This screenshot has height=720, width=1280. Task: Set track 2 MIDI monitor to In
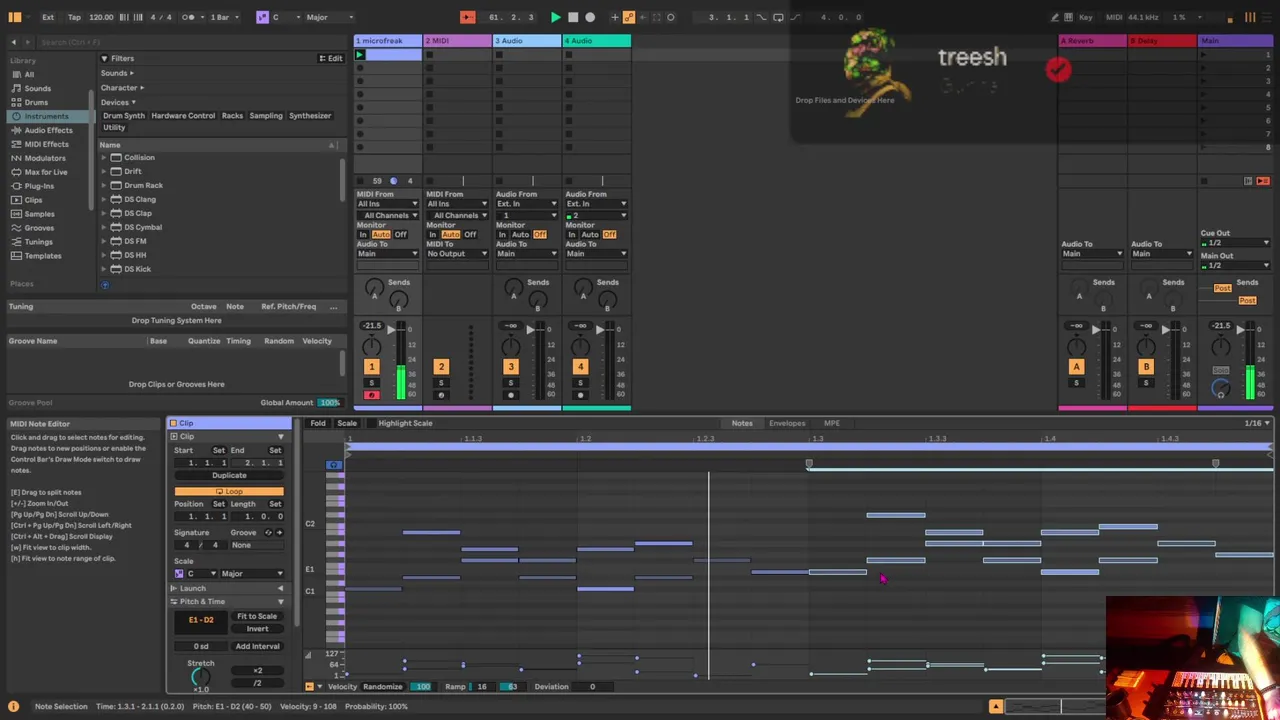433,234
